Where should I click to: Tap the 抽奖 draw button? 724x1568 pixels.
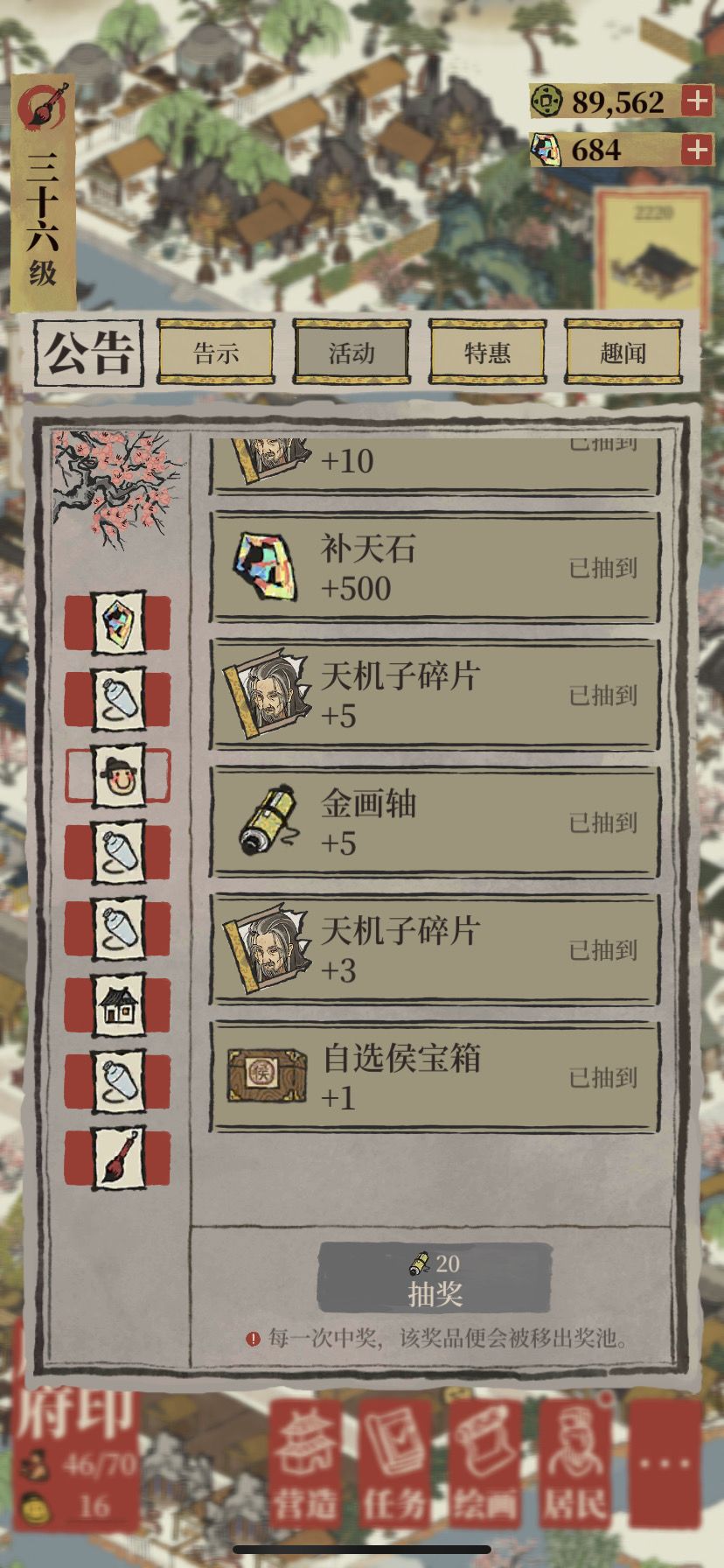[435, 1278]
